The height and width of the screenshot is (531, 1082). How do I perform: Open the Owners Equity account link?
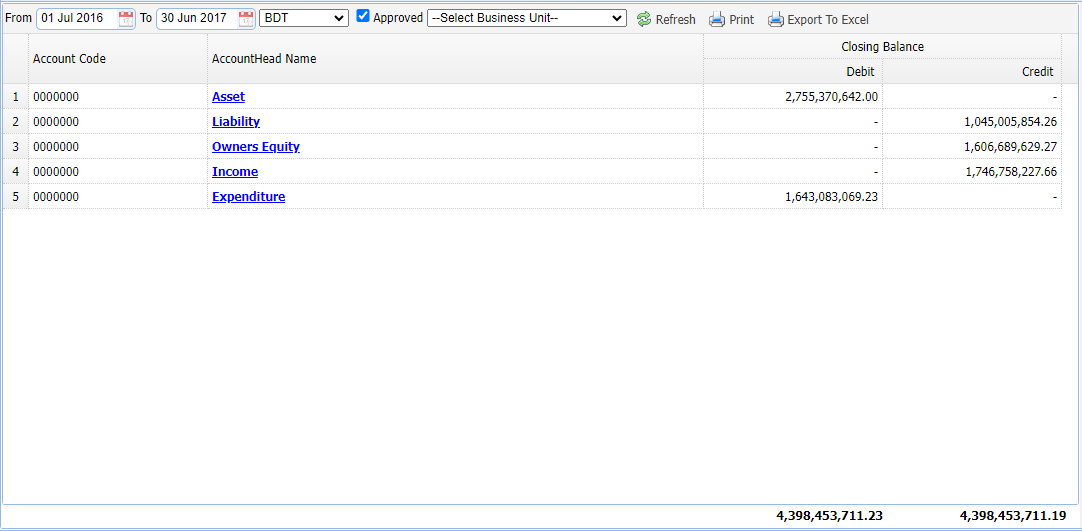pos(256,146)
